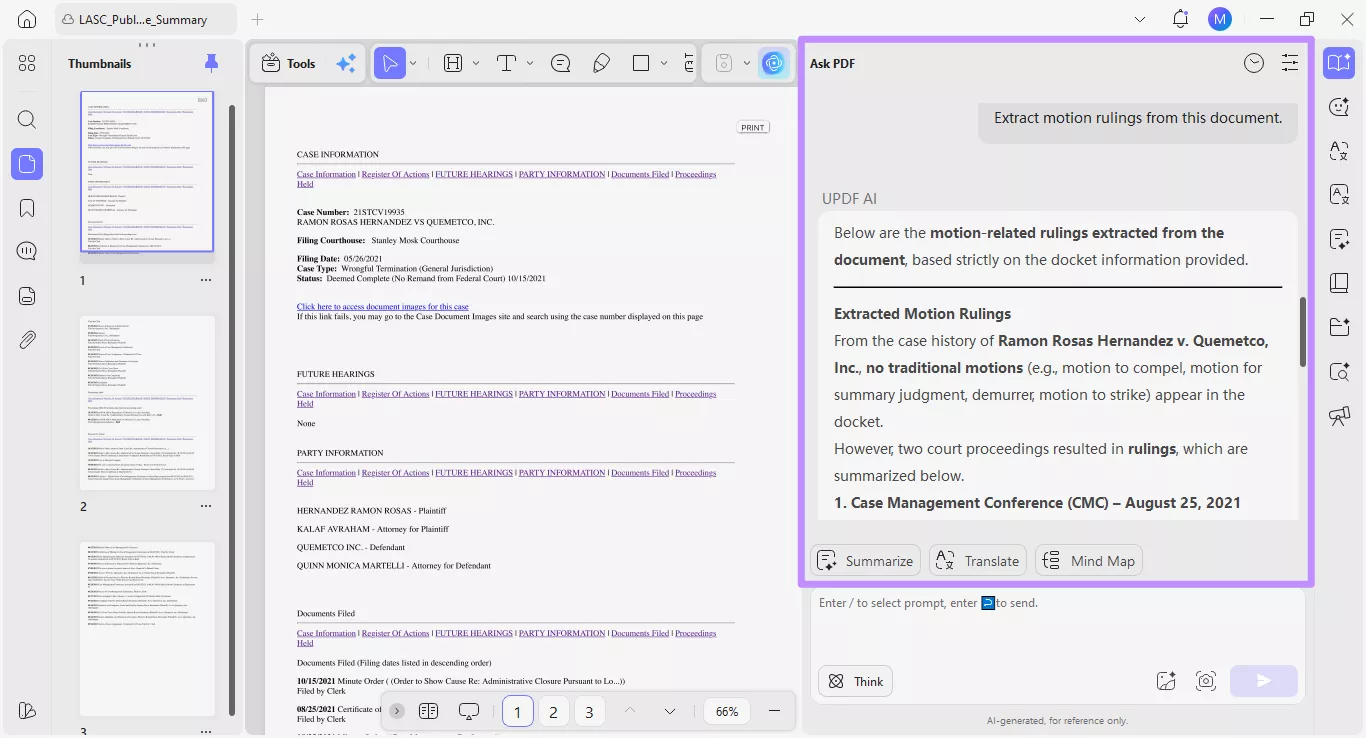
Task: Open the 66% zoom level dropdown
Action: pyautogui.click(x=727, y=711)
